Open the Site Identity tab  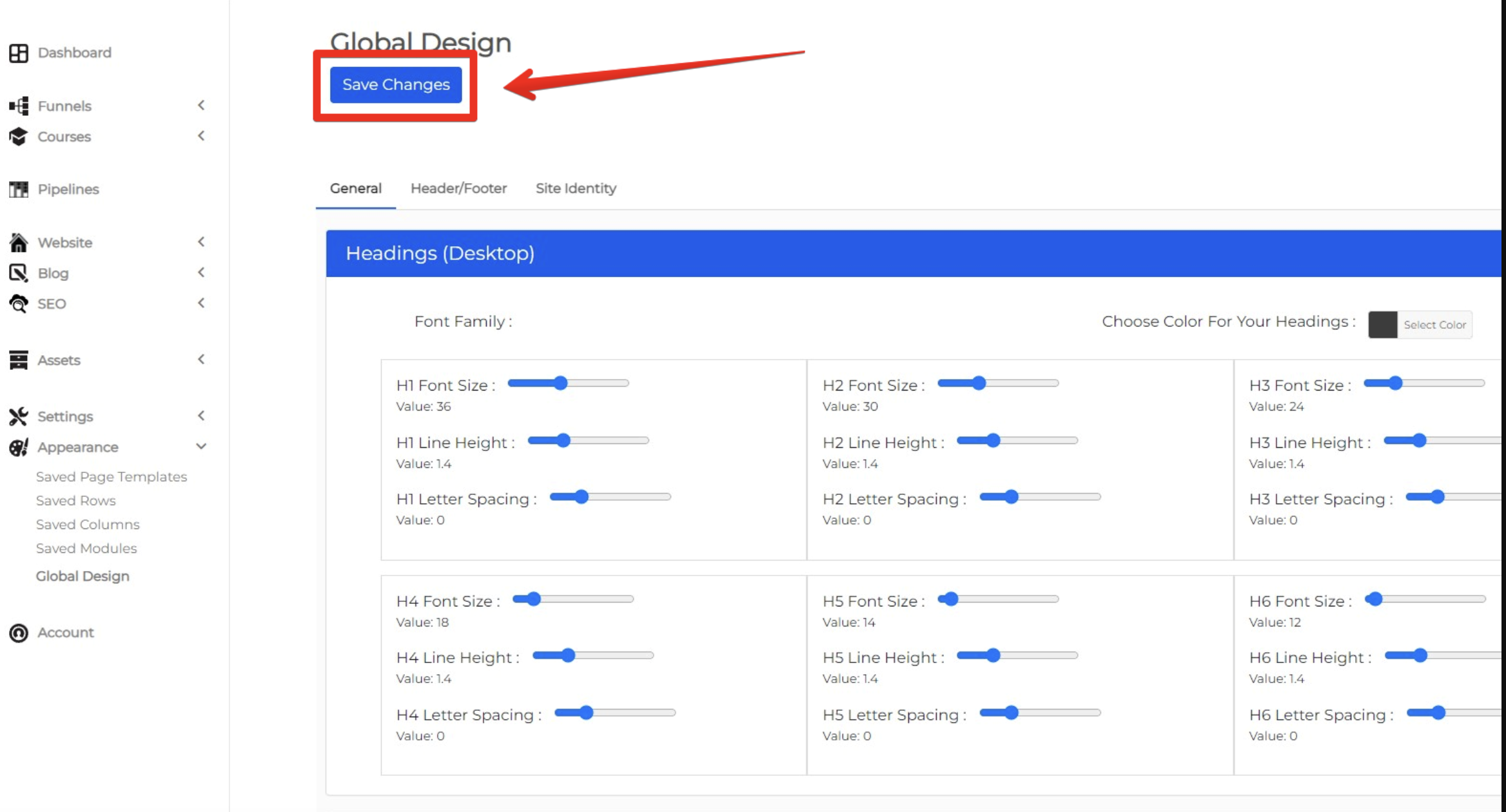pos(576,188)
